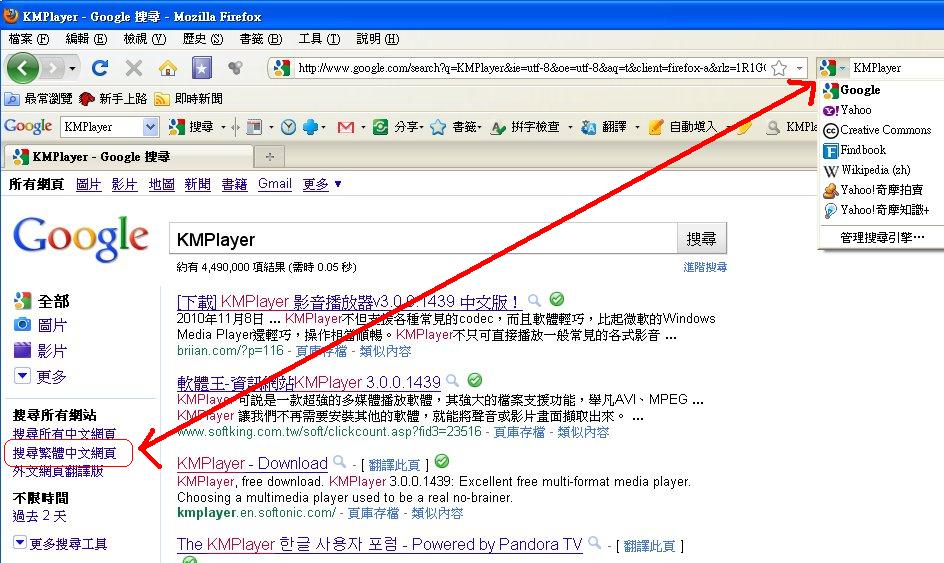This screenshot has width=944, height=563.
Task: Click magnifier preview beside KMPlayer - Download
Action: (340, 462)
